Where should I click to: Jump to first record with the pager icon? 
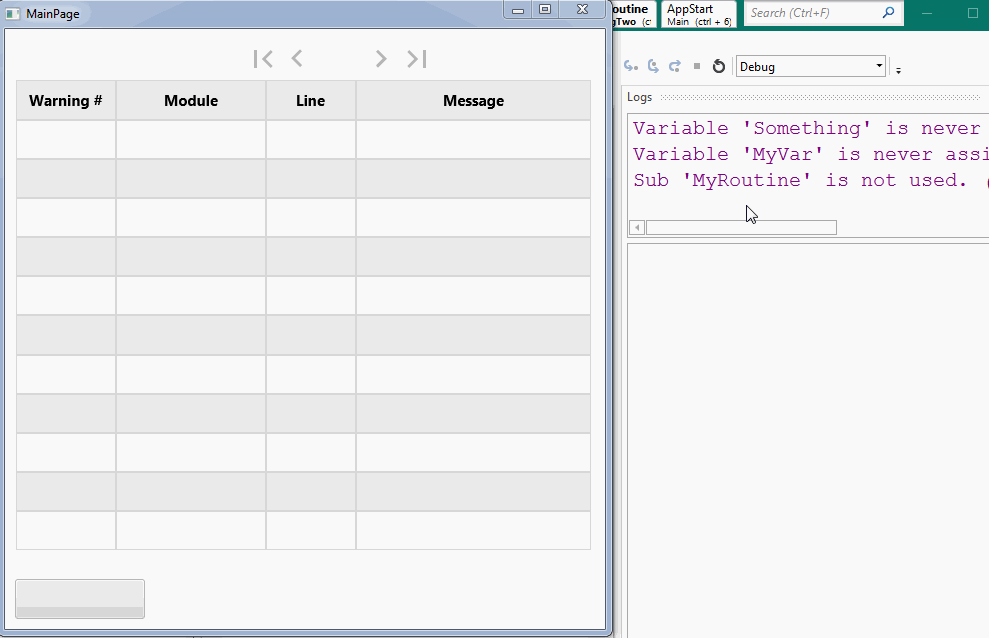pos(263,59)
